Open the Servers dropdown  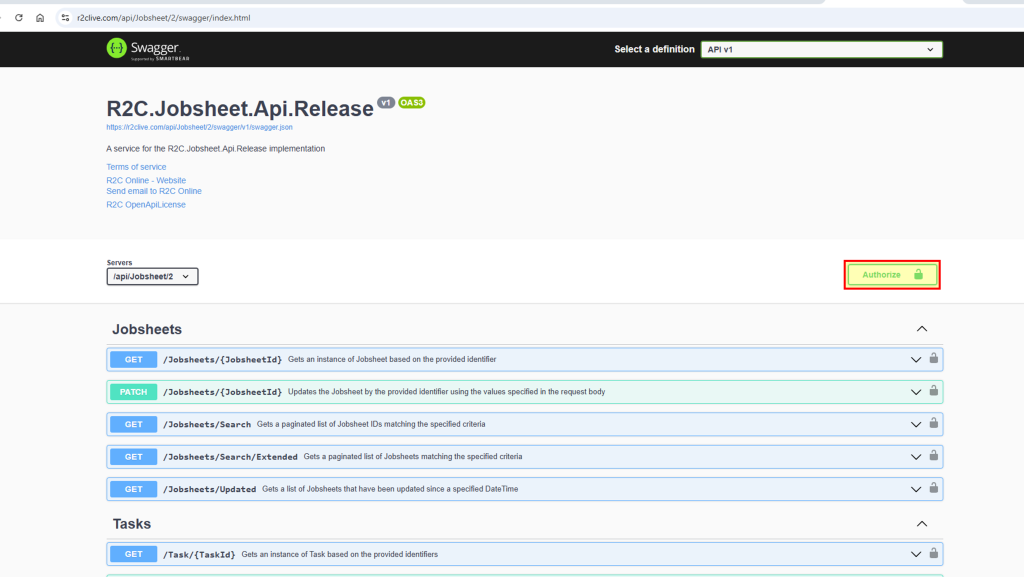[151, 277]
